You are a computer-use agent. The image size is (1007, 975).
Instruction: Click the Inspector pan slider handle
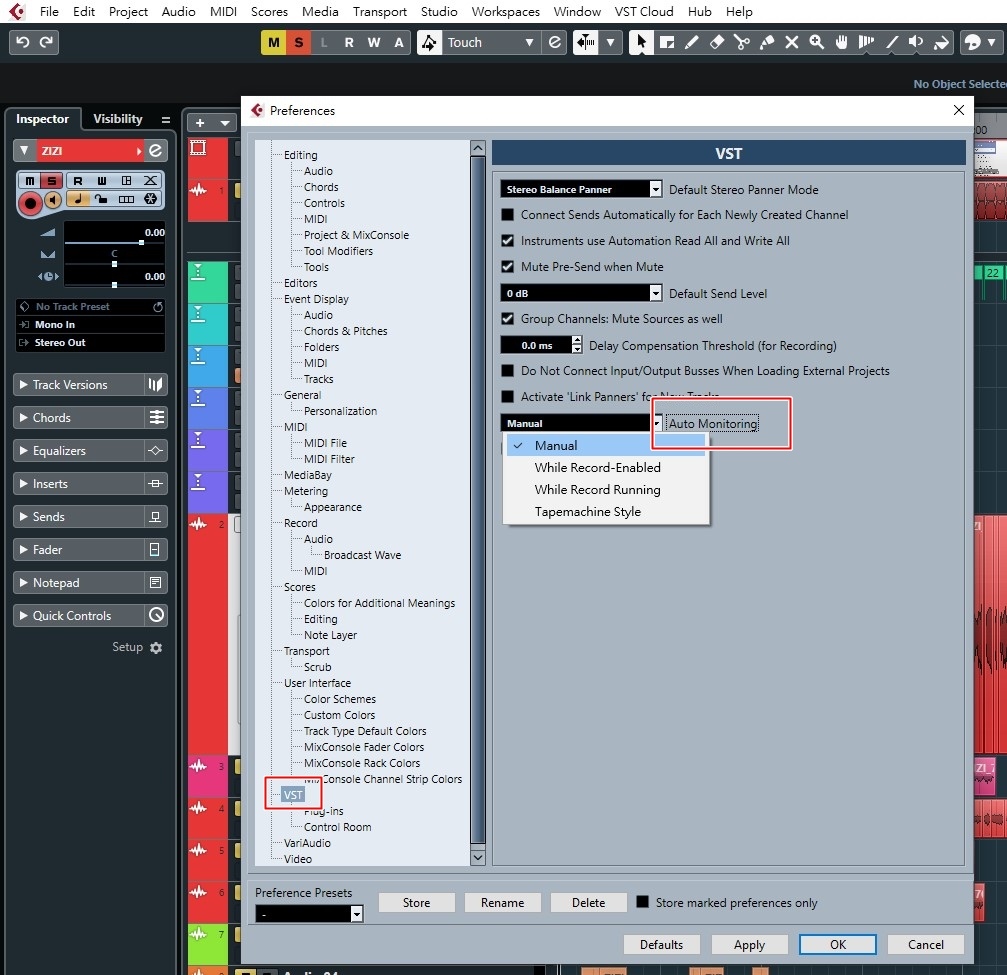[114, 264]
